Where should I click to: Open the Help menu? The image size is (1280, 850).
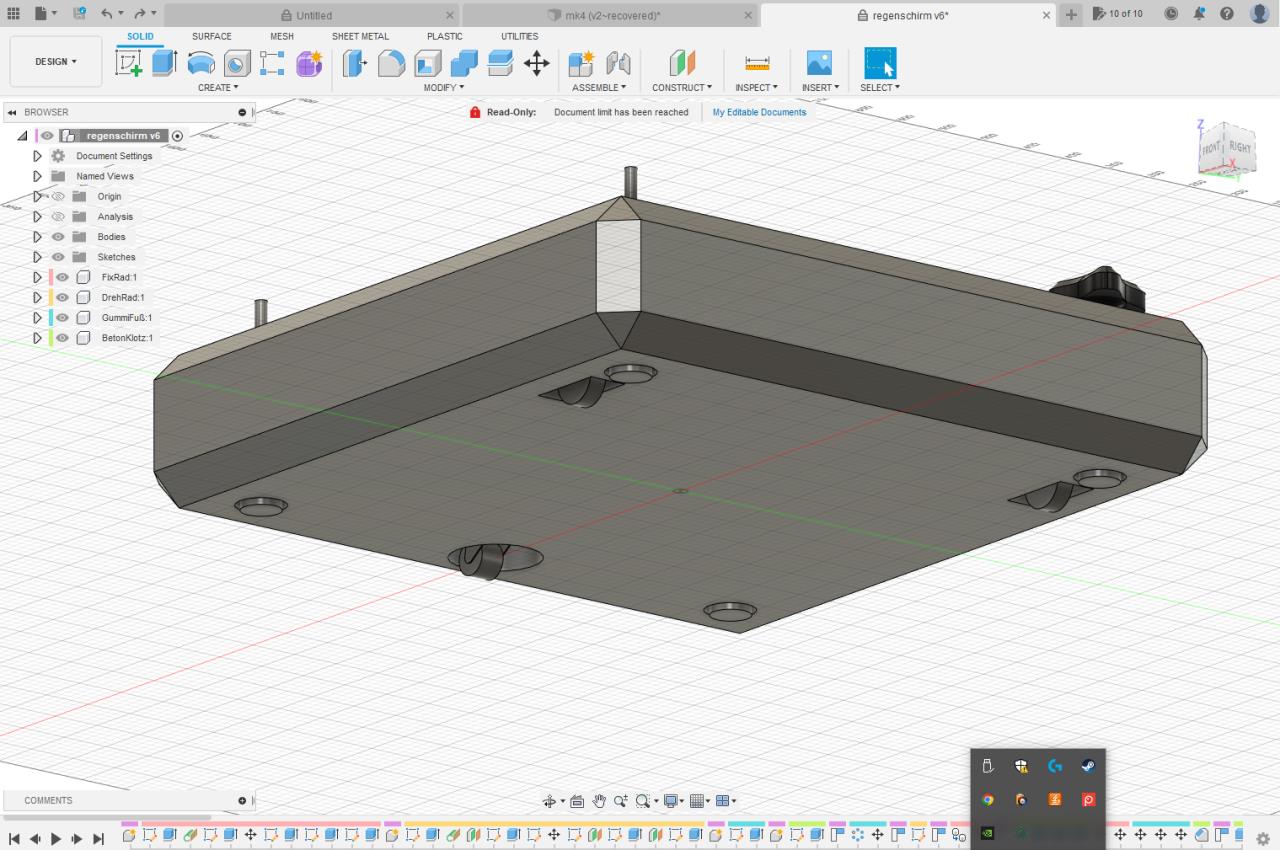tap(1227, 14)
